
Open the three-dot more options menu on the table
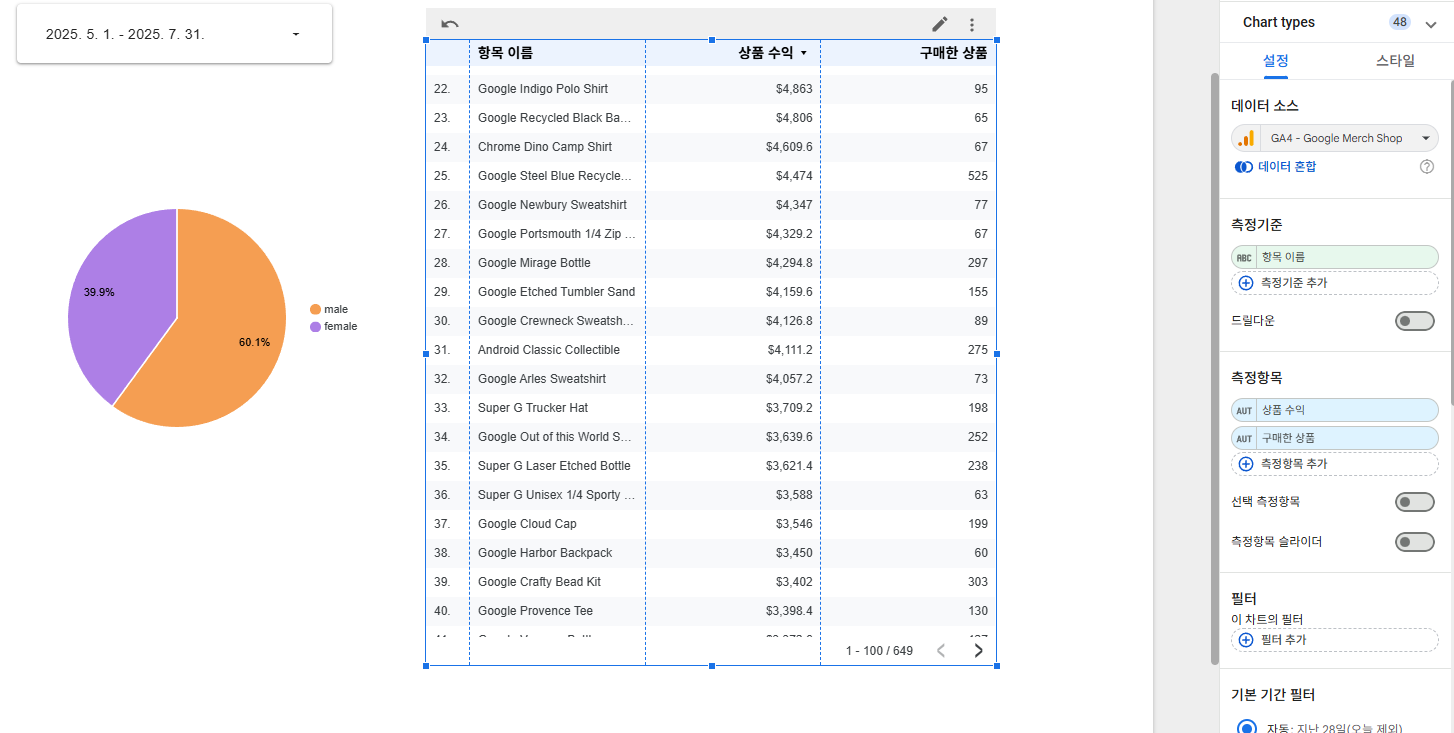tap(971, 25)
